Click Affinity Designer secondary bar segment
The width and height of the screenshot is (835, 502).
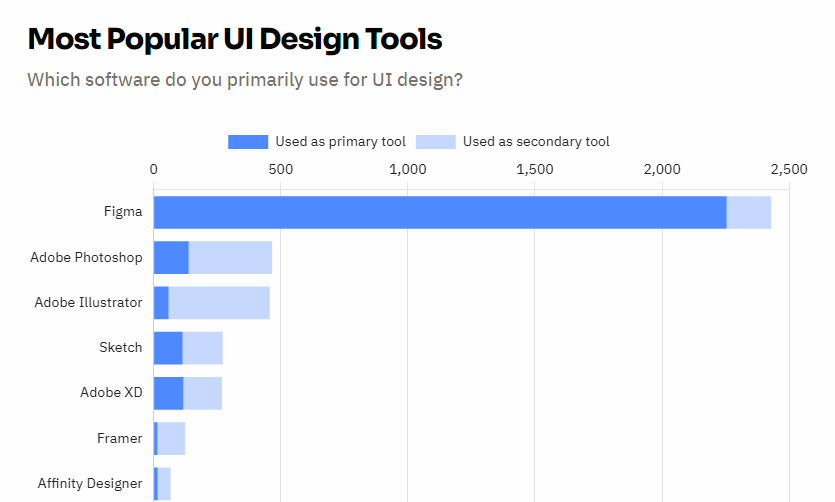(x=165, y=484)
